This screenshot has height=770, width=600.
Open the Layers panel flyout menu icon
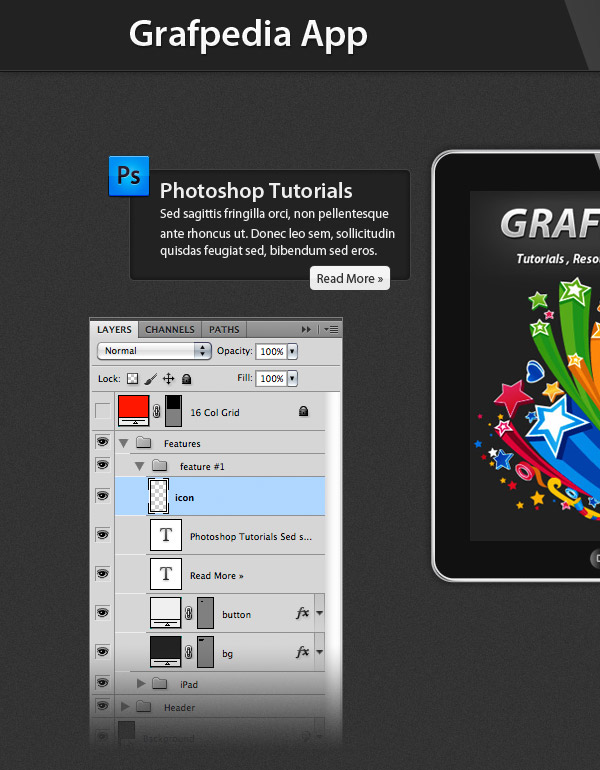(331, 330)
